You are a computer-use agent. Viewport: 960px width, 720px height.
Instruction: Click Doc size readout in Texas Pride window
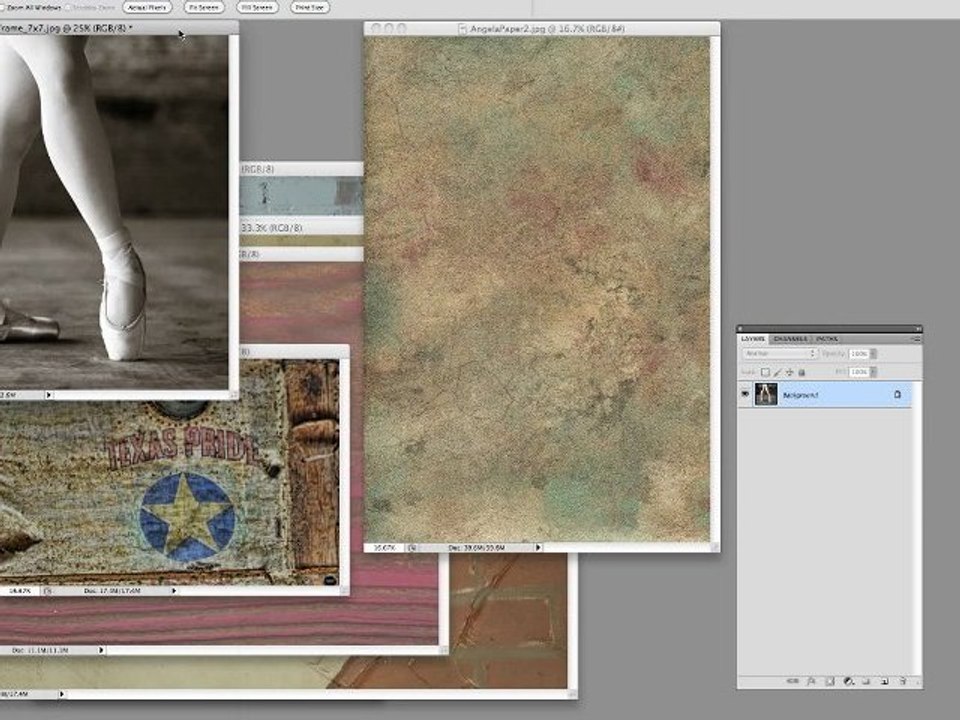pos(112,591)
